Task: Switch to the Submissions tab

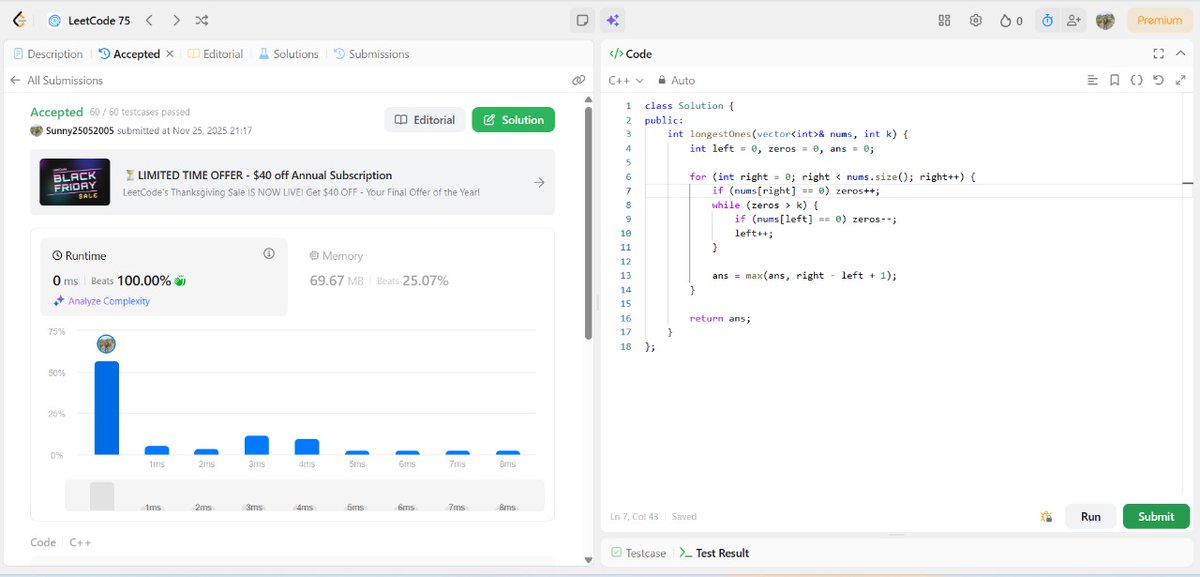Action: pyautogui.click(x=371, y=53)
